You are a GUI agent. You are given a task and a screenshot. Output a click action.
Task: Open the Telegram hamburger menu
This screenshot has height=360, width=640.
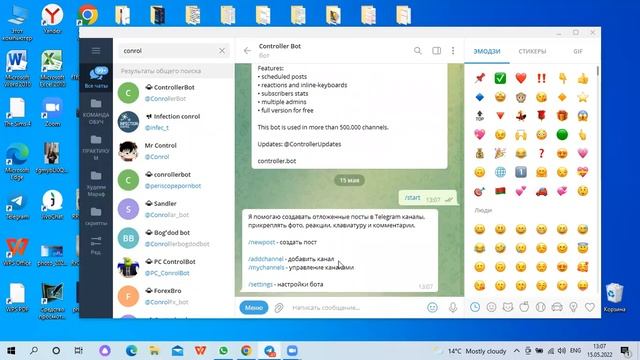click(x=96, y=51)
